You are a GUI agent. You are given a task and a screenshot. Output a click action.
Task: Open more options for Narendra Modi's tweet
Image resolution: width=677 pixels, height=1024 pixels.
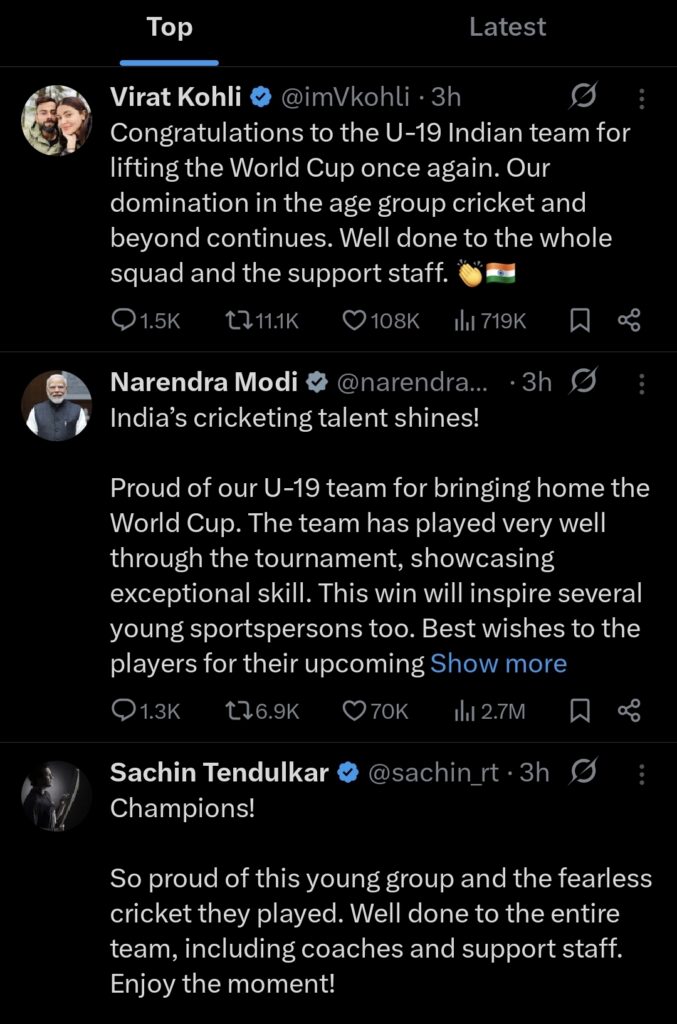click(641, 382)
